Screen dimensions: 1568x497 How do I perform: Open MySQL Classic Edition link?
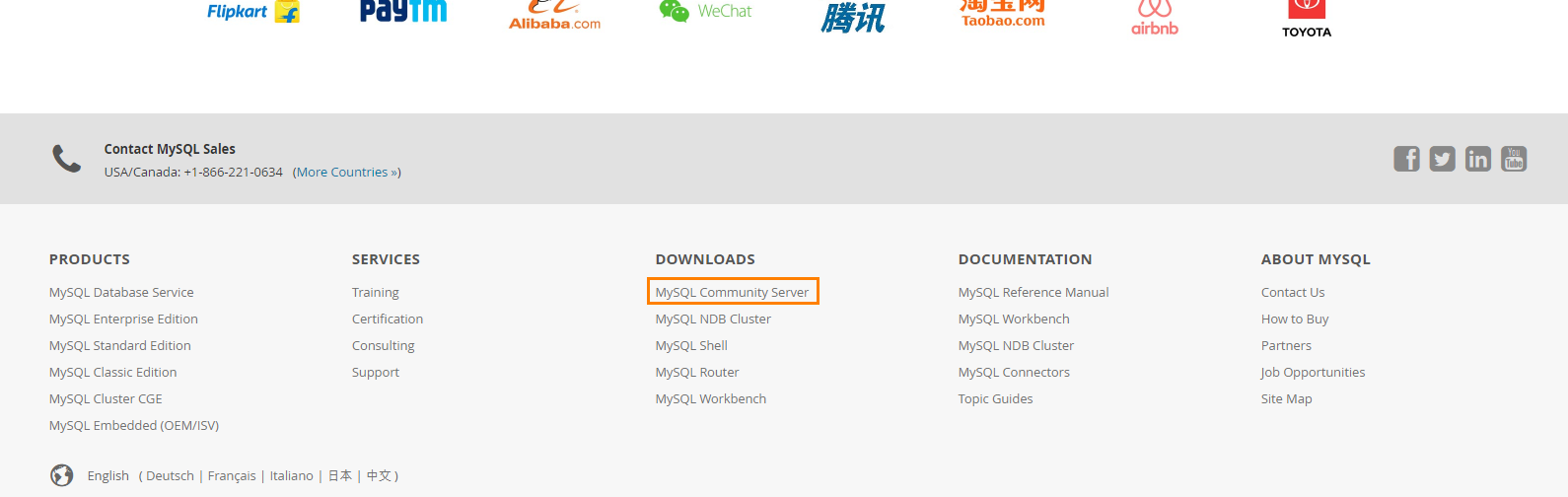pyautogui.click(x=113, y=372)
